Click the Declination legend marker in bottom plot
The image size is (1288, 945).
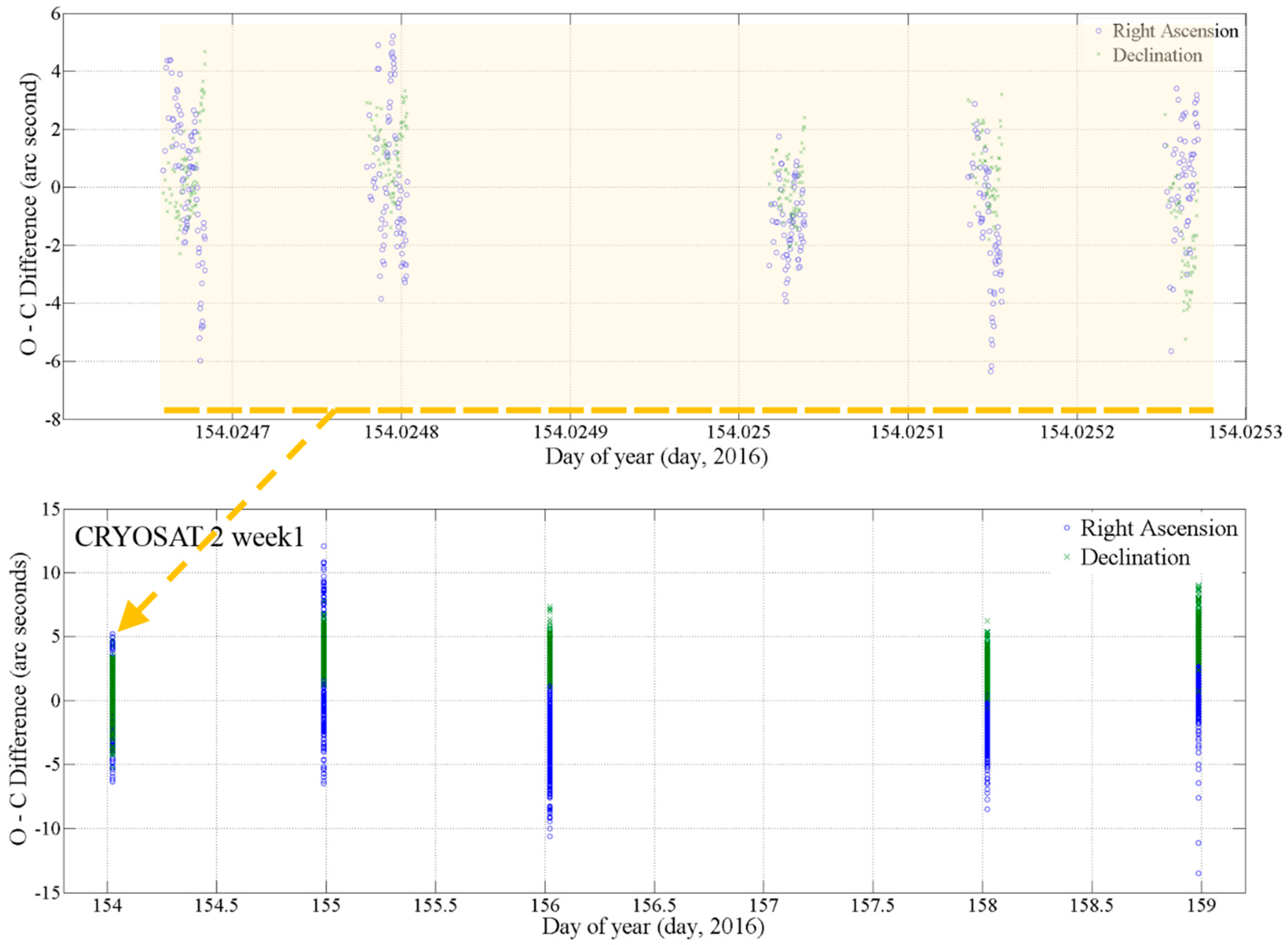coord(1067,557)
